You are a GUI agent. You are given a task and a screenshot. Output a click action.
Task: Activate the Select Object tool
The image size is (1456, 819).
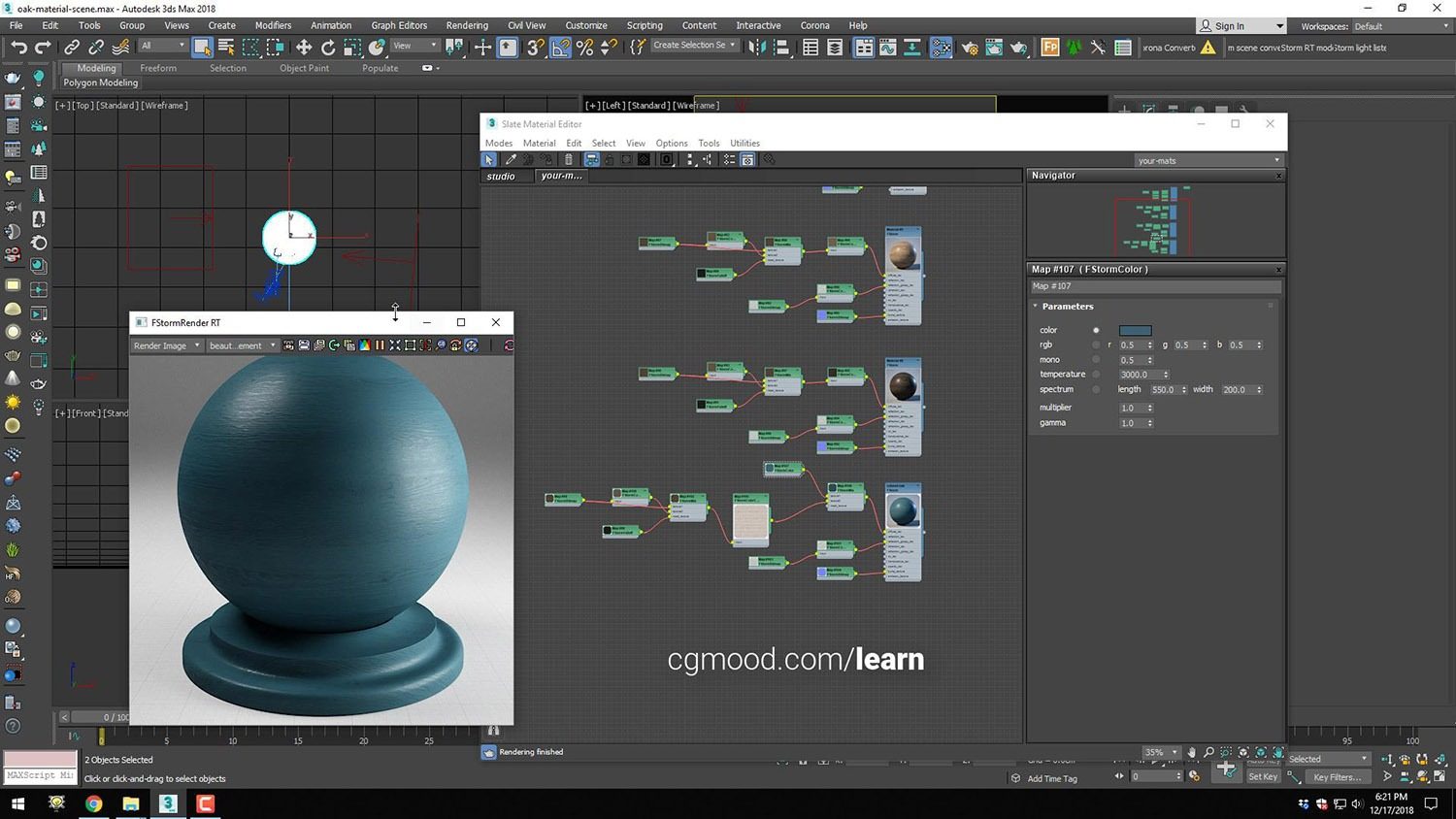tap(202, 47)
